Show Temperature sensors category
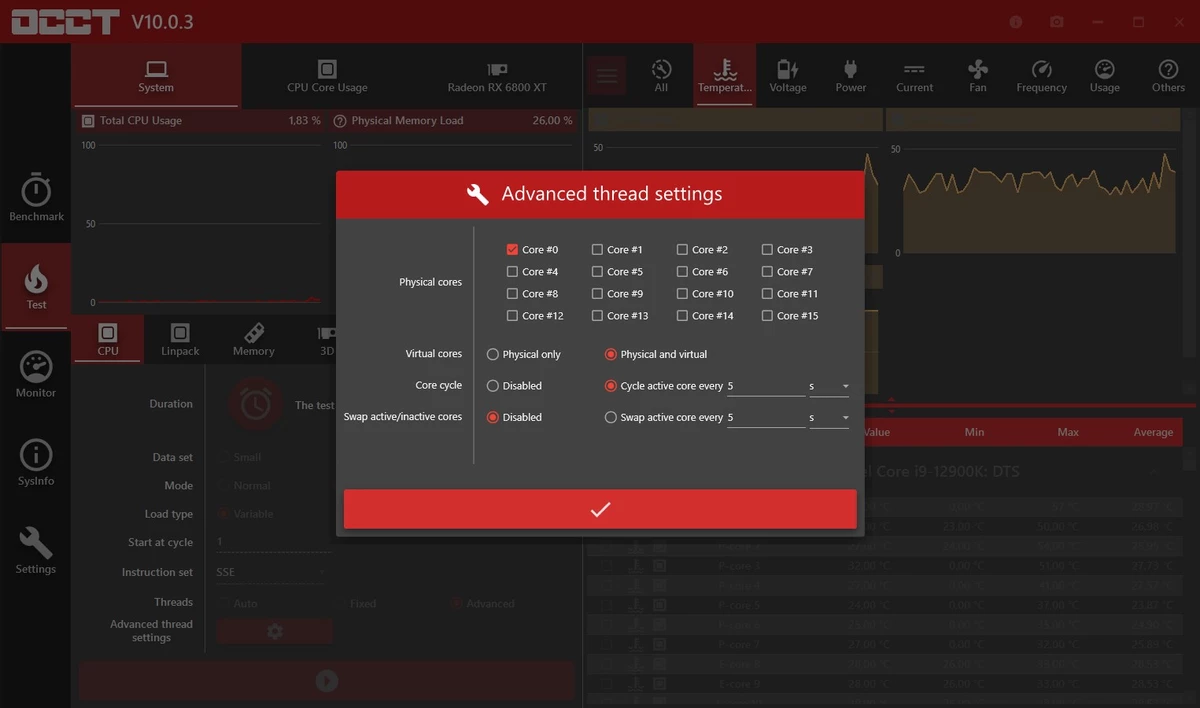The width and height of the screenshot is (1200, 708). (x=725, y=76)
